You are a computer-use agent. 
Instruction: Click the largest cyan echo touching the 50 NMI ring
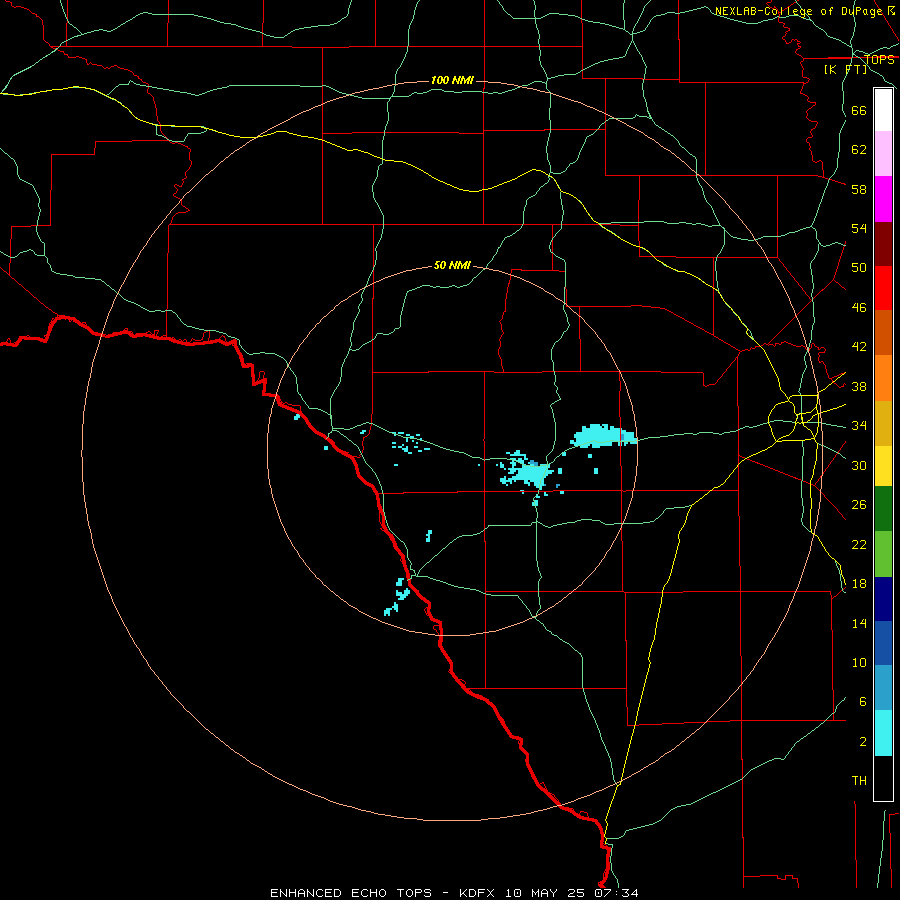pos(603,436)
